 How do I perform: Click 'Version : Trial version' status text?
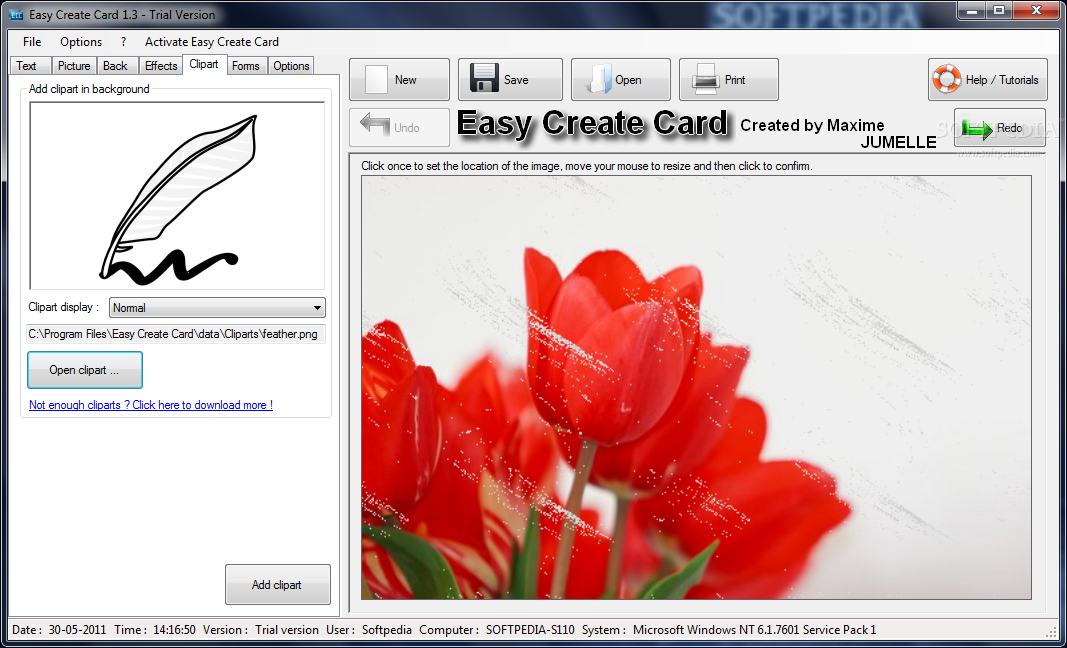tap(261, 630)
